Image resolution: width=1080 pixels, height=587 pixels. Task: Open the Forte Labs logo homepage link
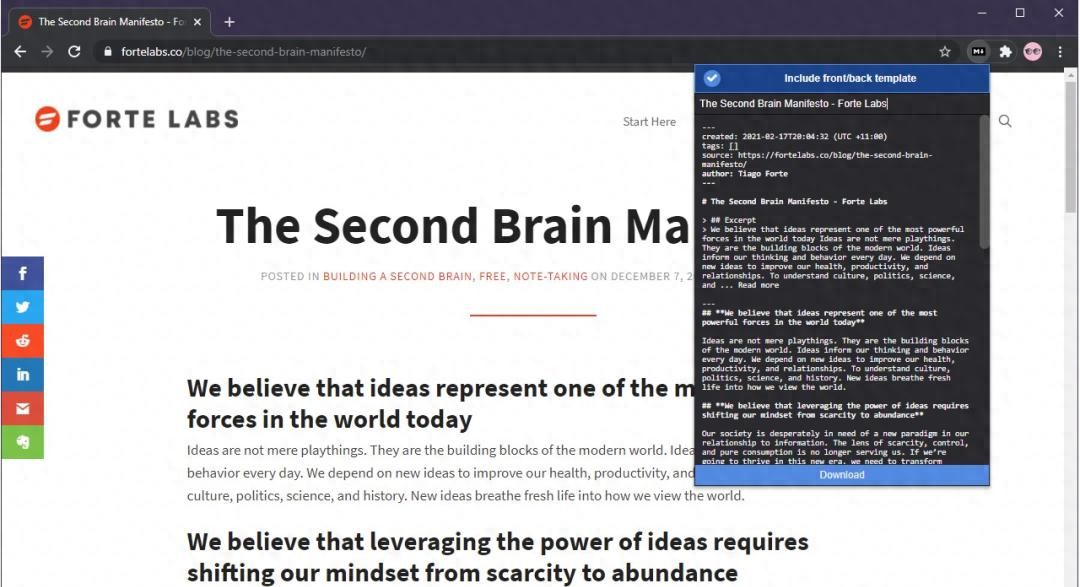coord(136,119)
